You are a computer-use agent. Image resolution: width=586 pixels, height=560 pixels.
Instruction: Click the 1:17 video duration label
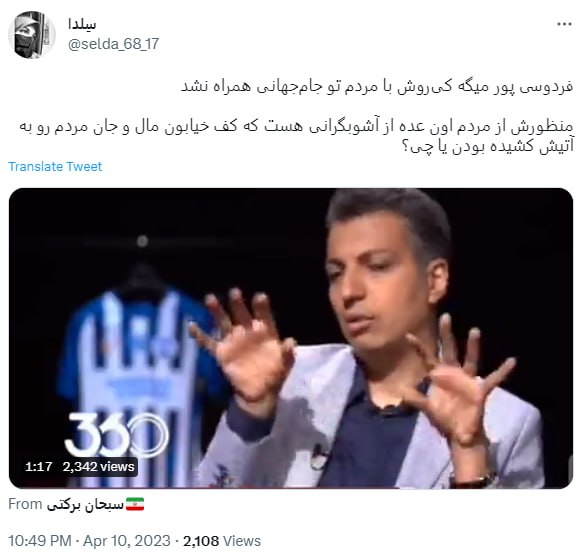coord(38,467)
